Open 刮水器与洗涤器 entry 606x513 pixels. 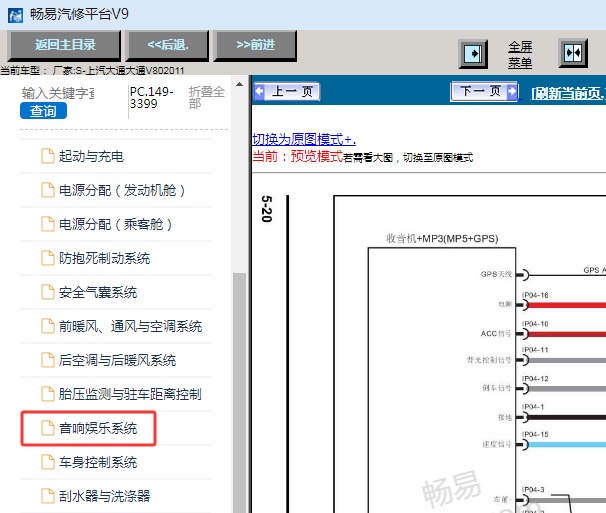coord(104,496)
